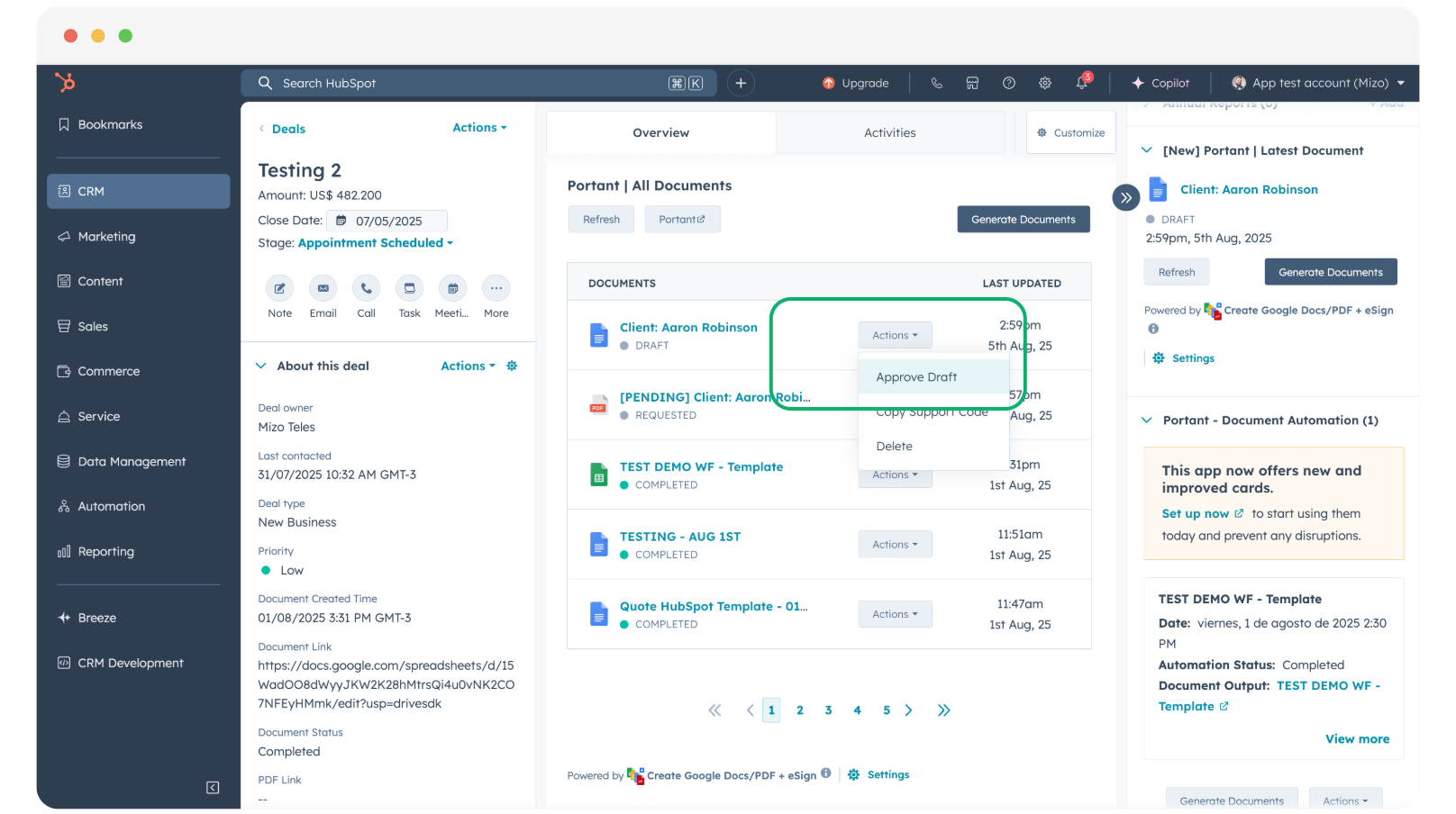1456x814 pixels.
Task: Switch to the Activities tab
Action: click(x=889, y=133)
